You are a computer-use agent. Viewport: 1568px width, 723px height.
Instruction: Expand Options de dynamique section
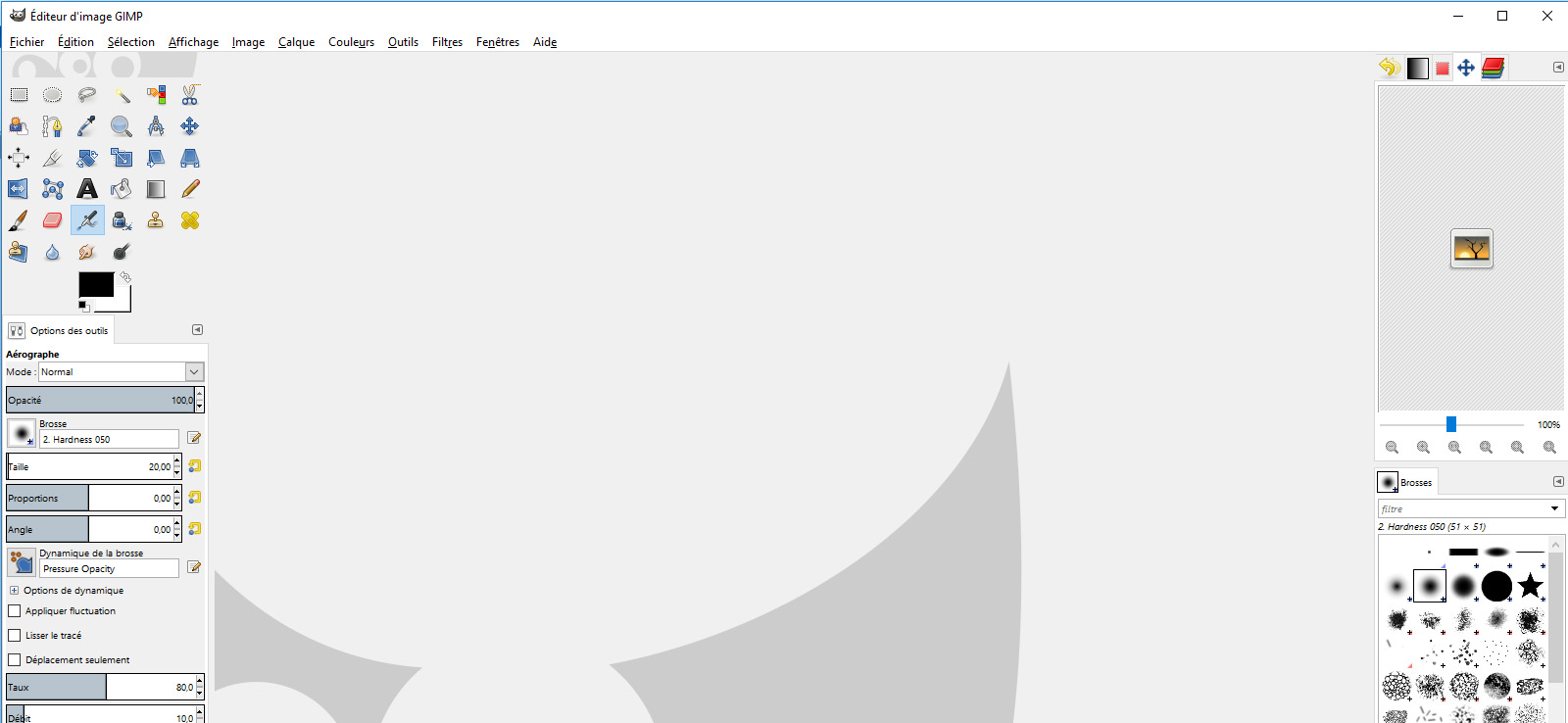tap(14, 591)
